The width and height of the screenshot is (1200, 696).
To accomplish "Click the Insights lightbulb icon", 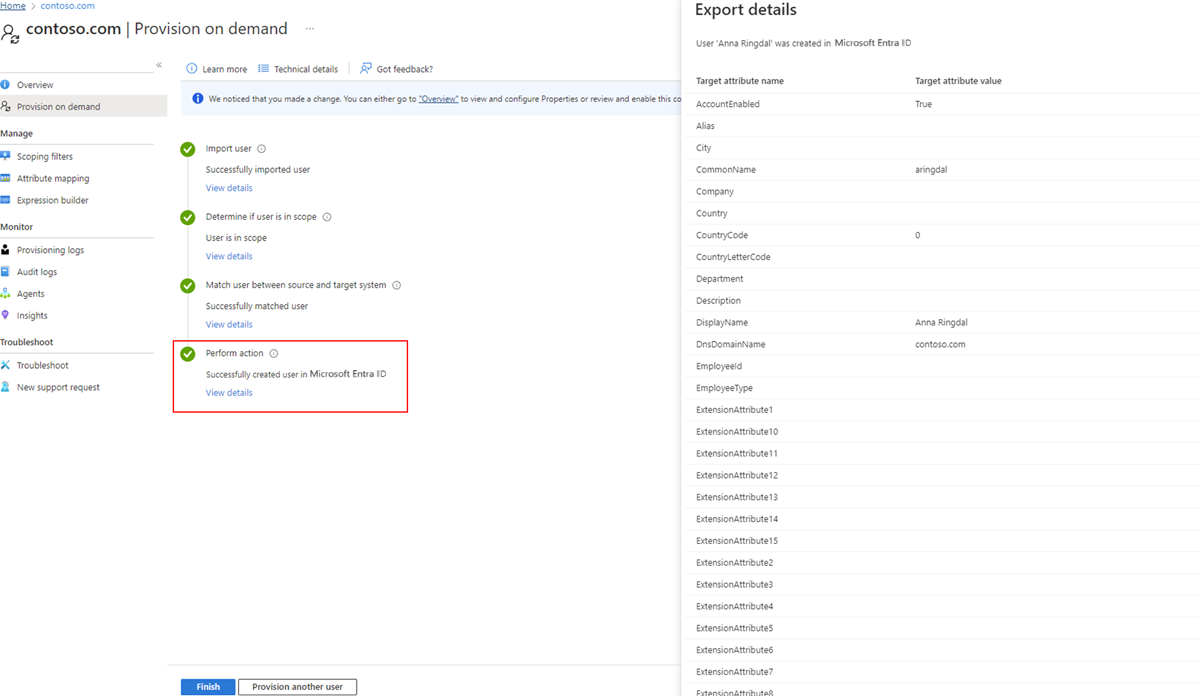I will coord(6,315).
